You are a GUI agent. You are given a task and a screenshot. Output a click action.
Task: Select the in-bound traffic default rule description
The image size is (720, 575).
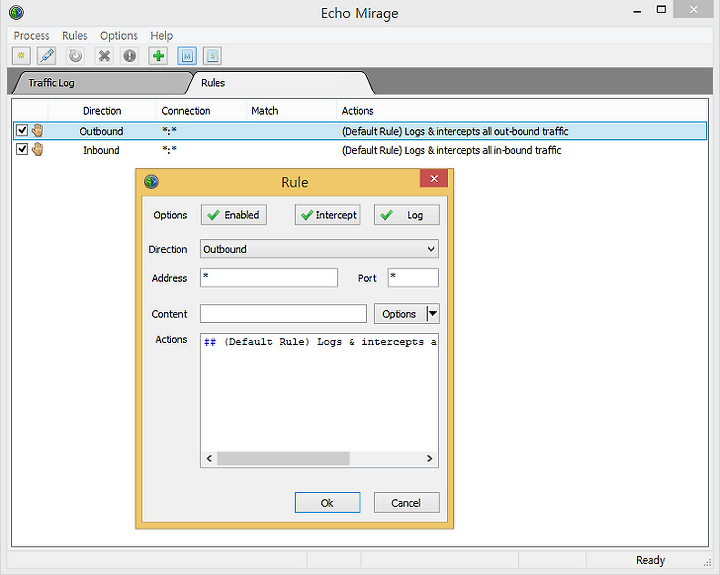[451, 150]
